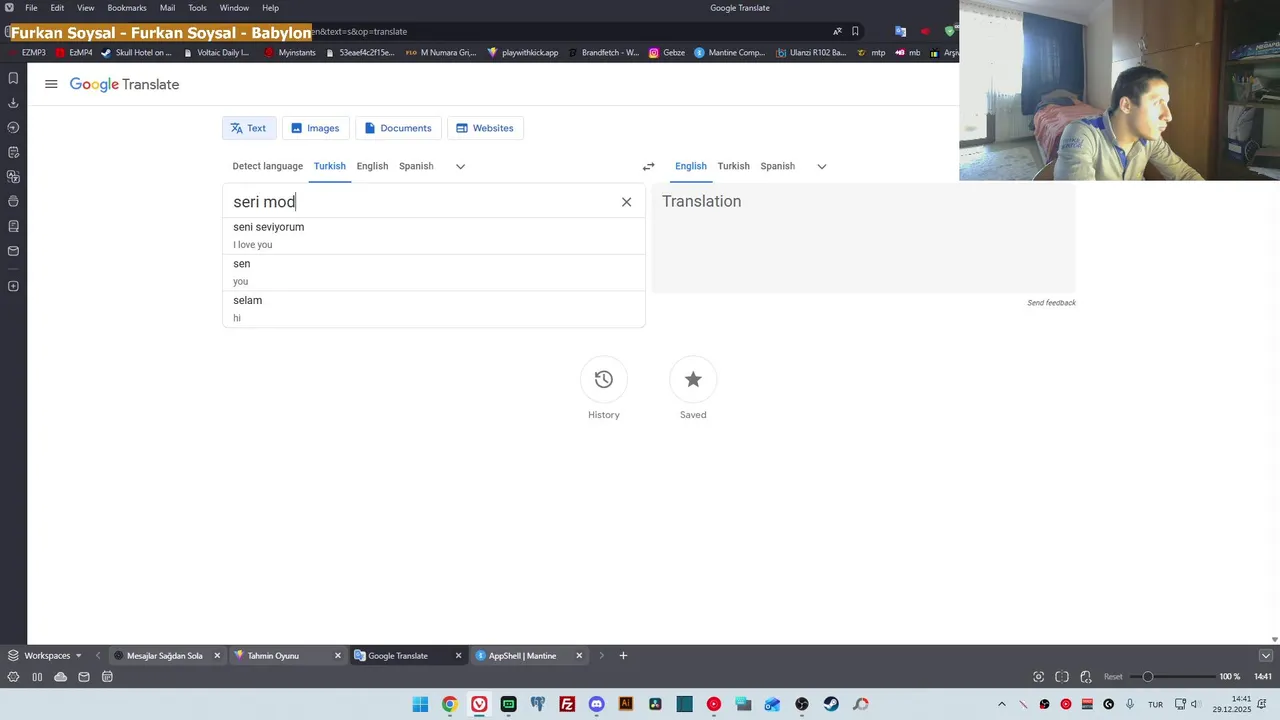
Task: Expand more target languages chevron
Action: point(821,166)
